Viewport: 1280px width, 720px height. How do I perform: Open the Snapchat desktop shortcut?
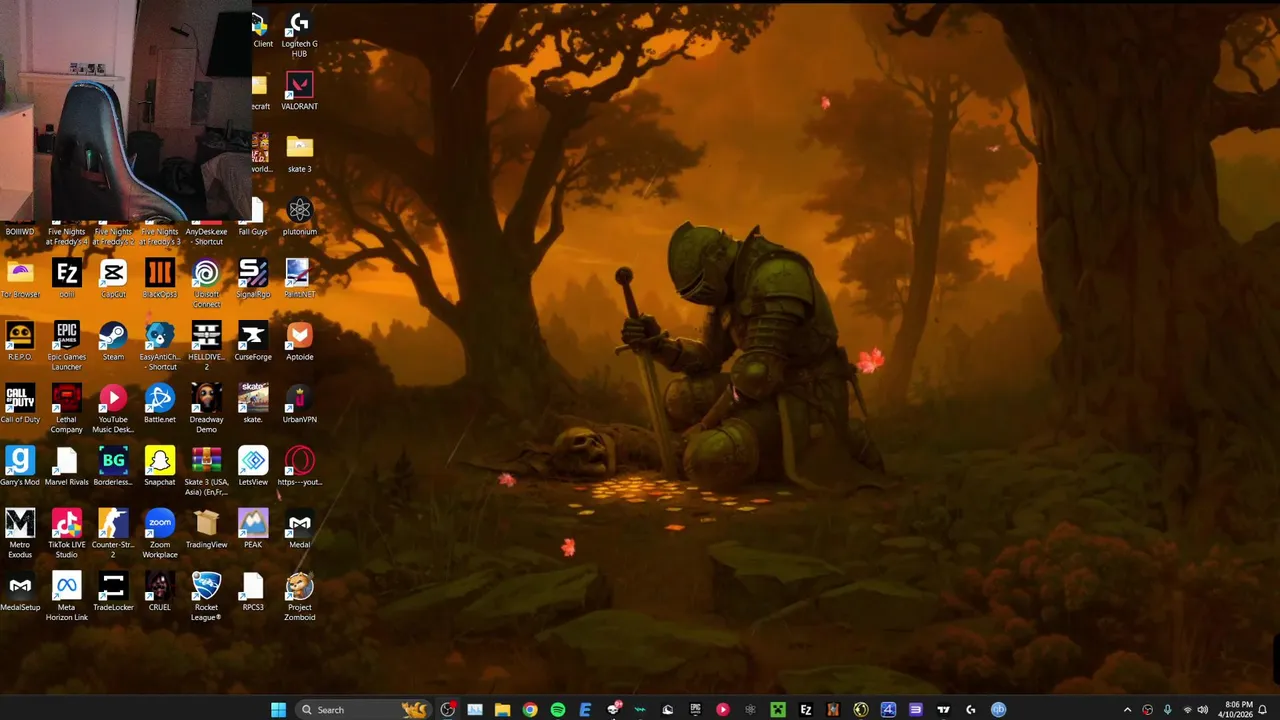(159, 466)
